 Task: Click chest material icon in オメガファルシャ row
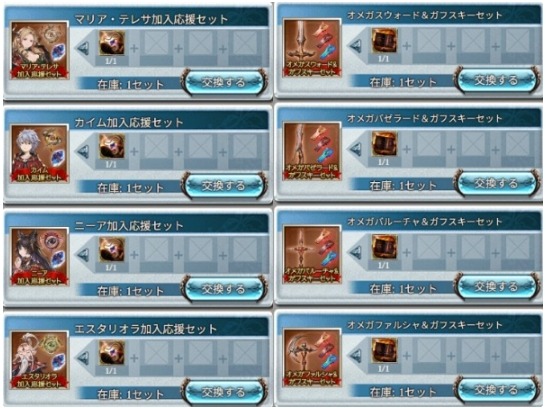point(384,351)
